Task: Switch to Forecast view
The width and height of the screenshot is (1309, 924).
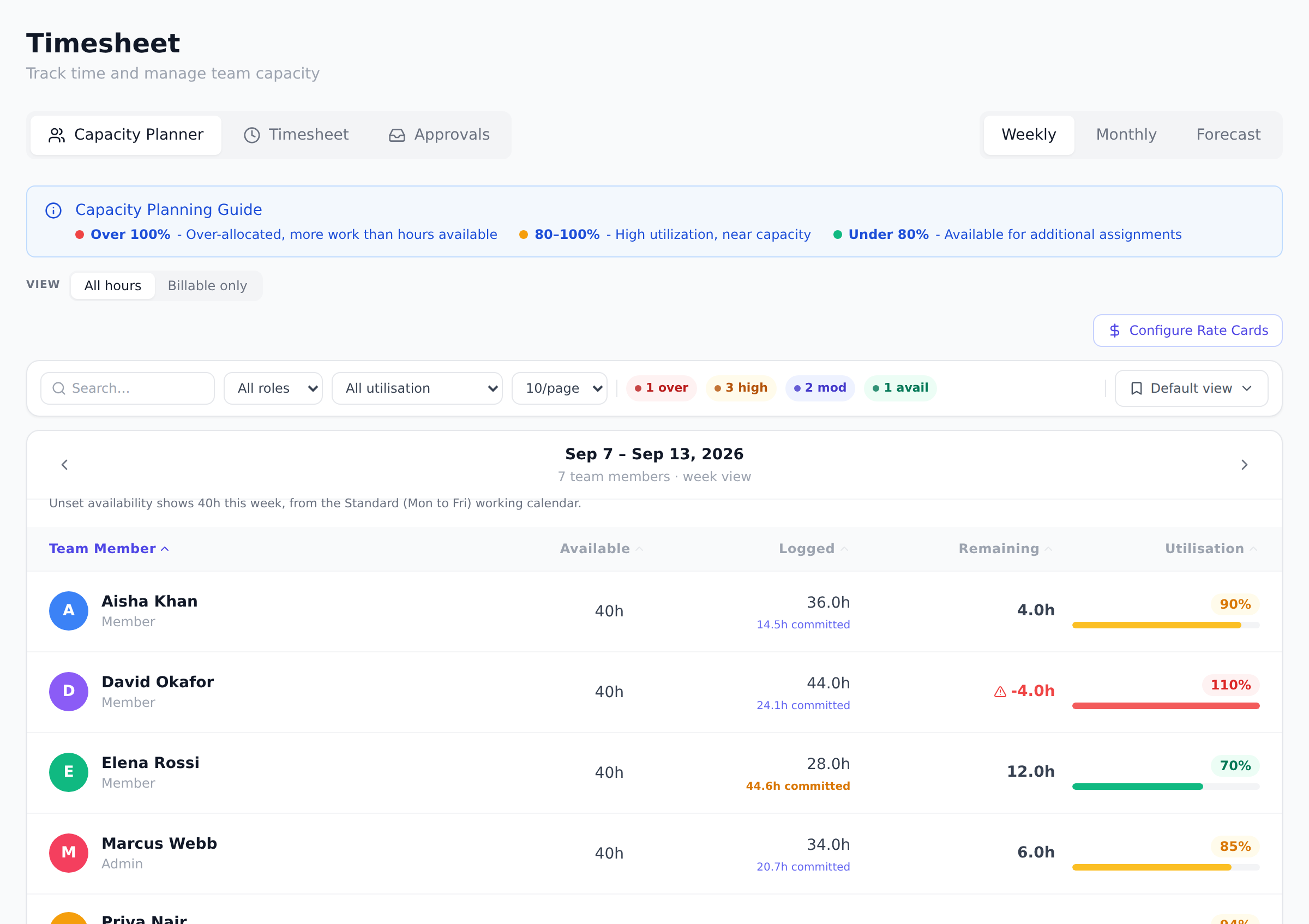Action: click(x=1228, y=135)
